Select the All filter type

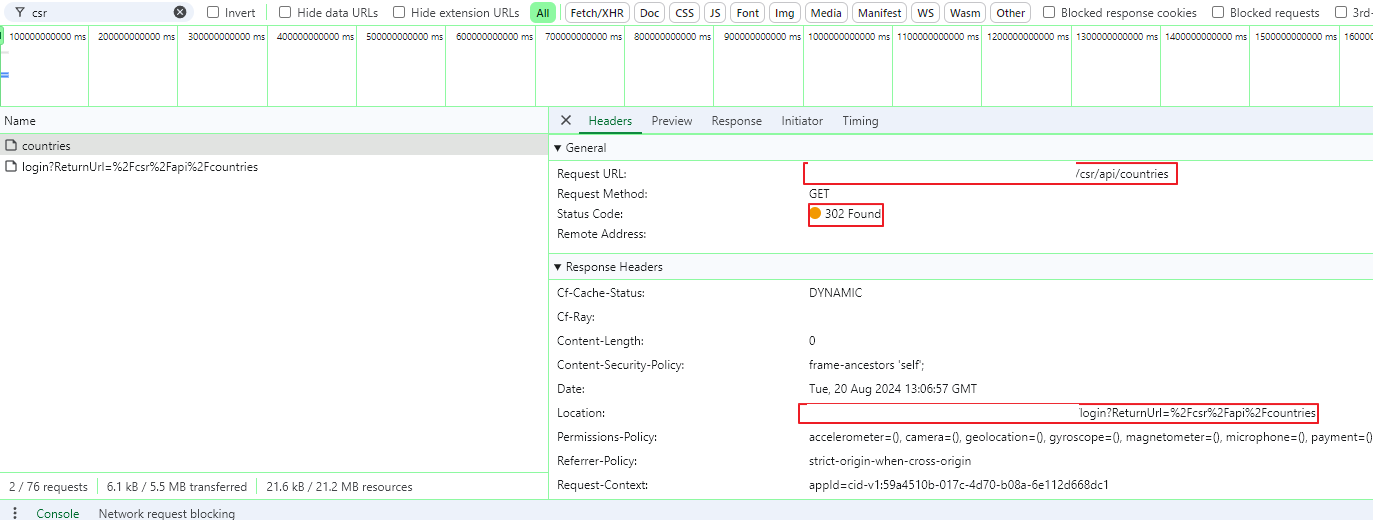click(x=543, y=13)
